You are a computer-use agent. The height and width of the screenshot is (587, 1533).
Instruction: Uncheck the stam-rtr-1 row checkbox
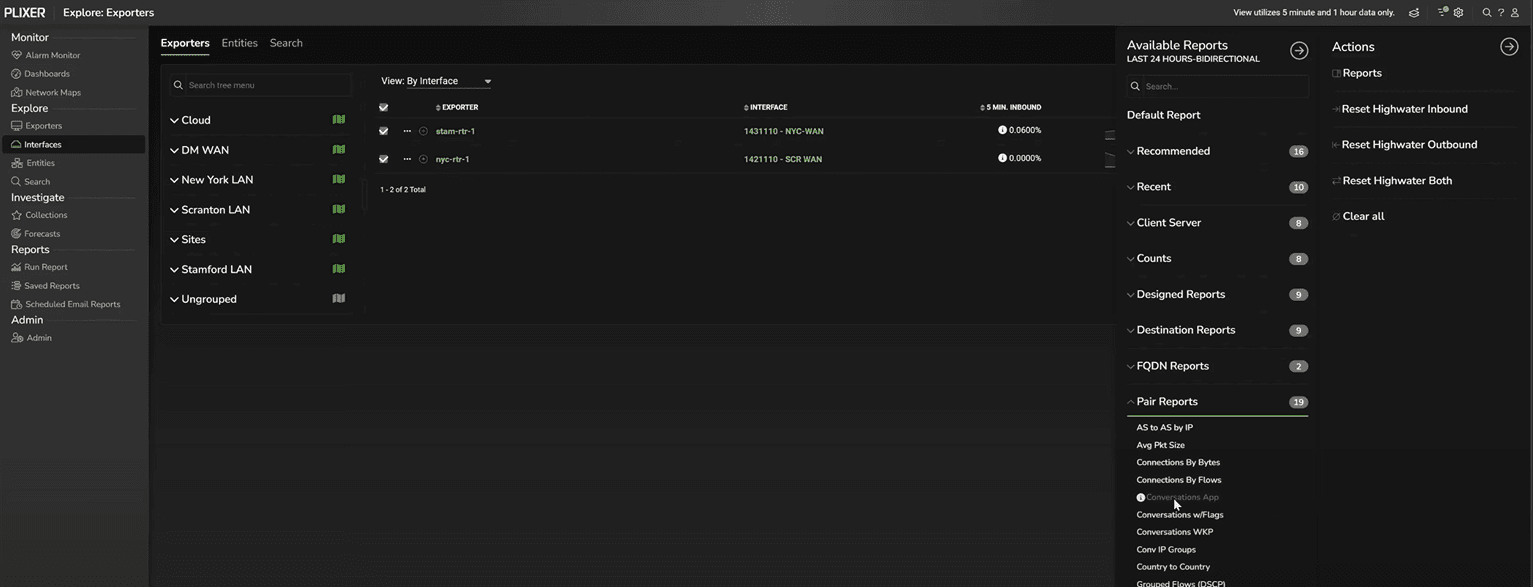[383, 131]
